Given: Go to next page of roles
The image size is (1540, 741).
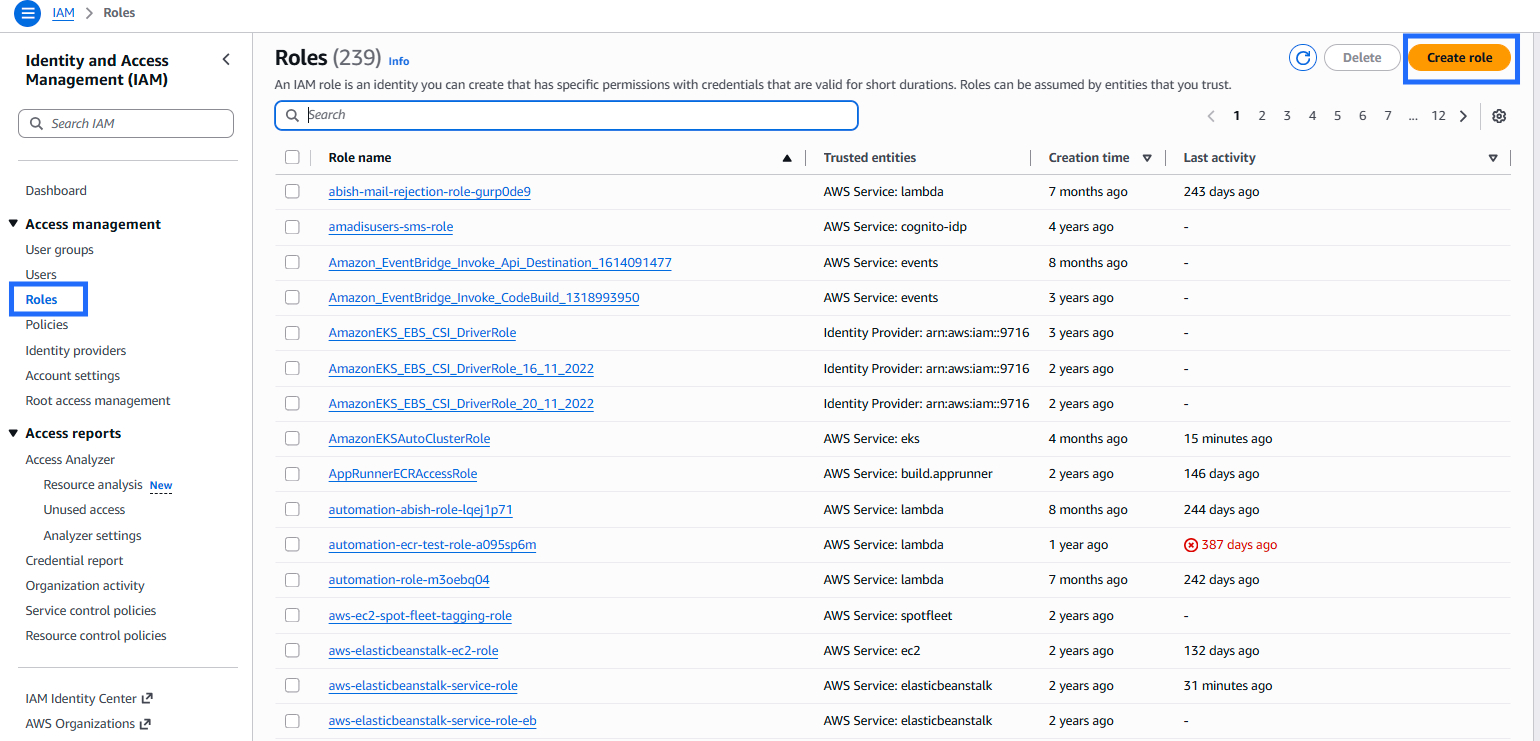Looking at the screenshot, I should pyautogui.click(x=1464, y=116).
